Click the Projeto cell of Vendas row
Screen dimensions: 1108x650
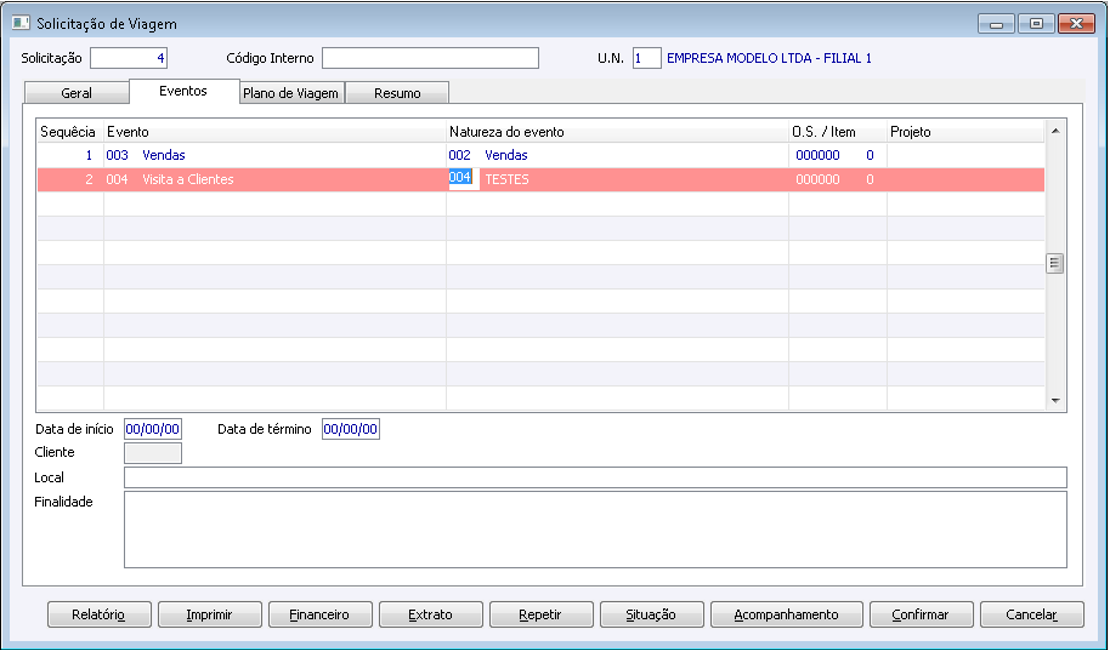(x=966, y=155)
